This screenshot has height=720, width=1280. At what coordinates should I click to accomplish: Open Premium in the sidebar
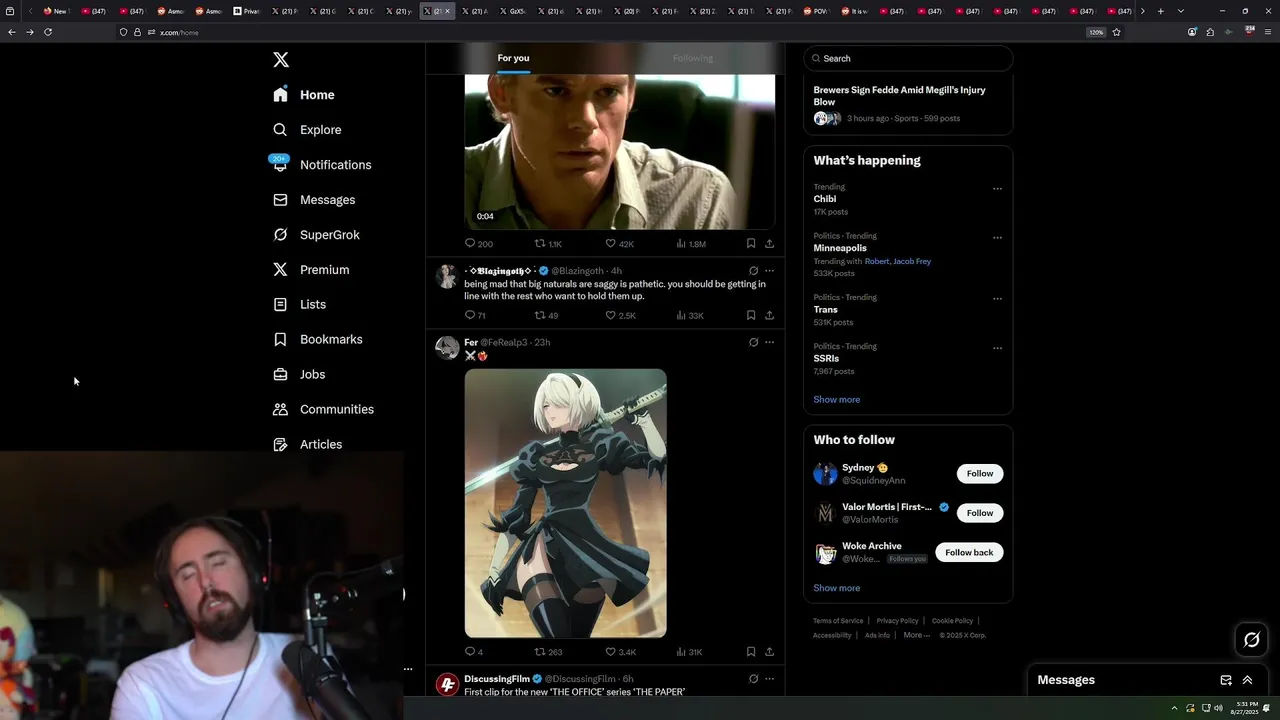pos(311,270)
